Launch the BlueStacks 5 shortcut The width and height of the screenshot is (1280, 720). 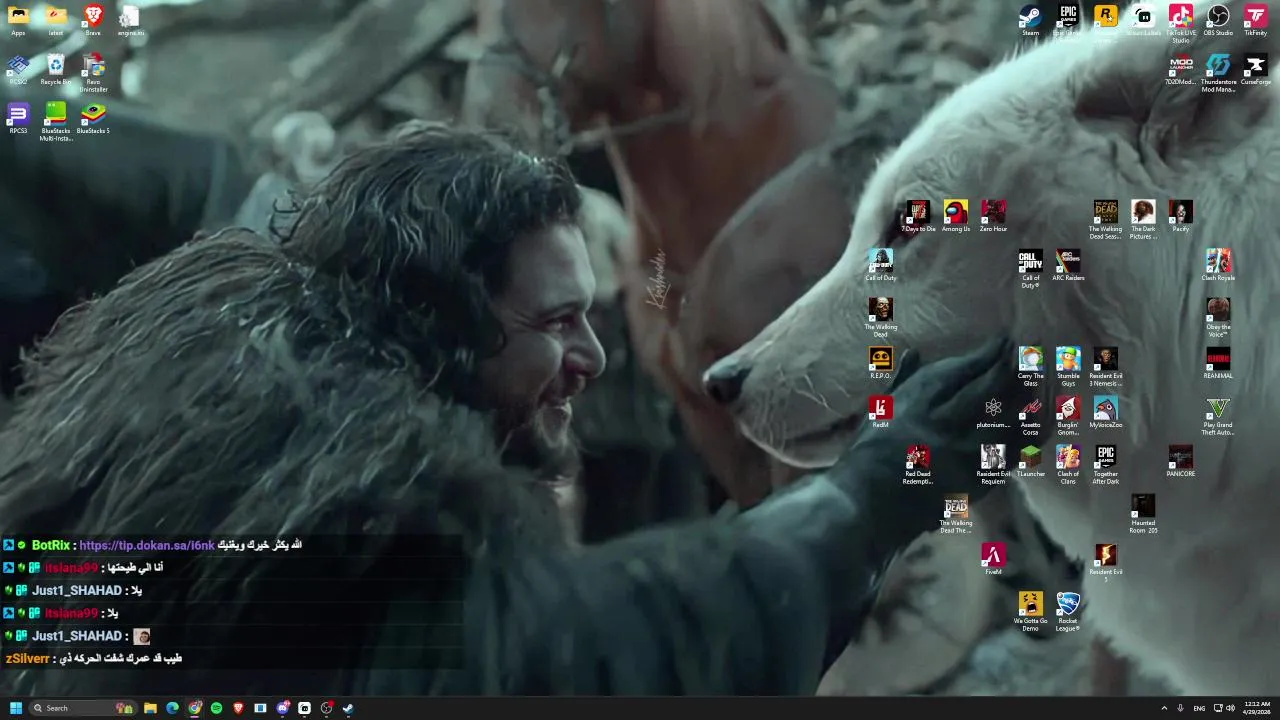pyautogui.click(x=93, y=118)
